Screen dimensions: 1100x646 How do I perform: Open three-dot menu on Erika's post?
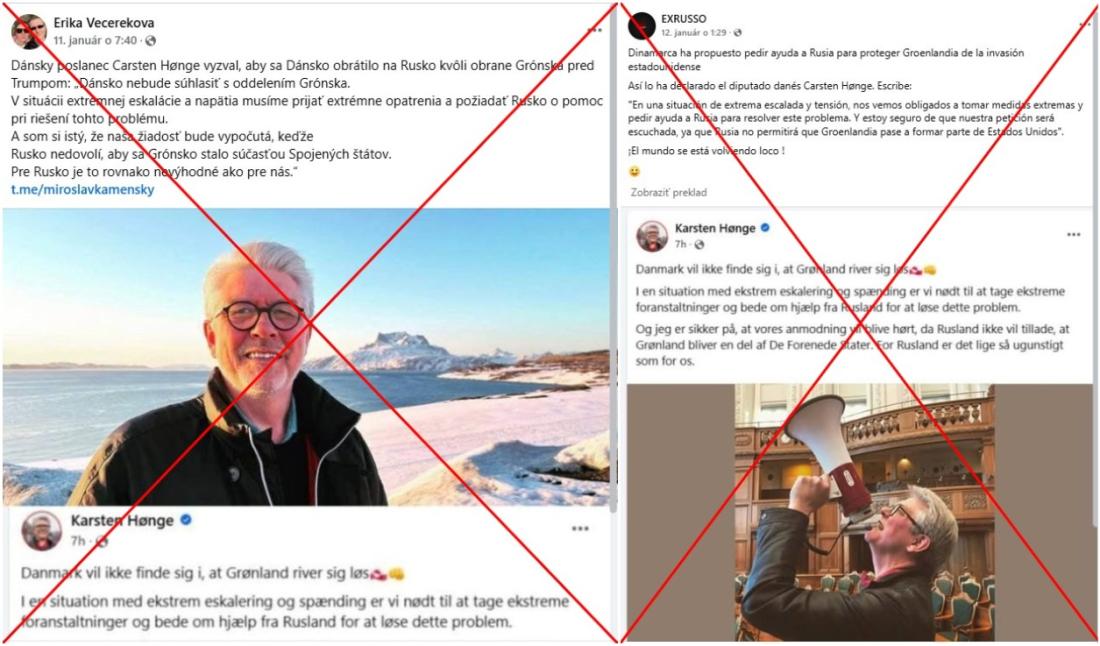pyautogui.click(x=594, y=29)
